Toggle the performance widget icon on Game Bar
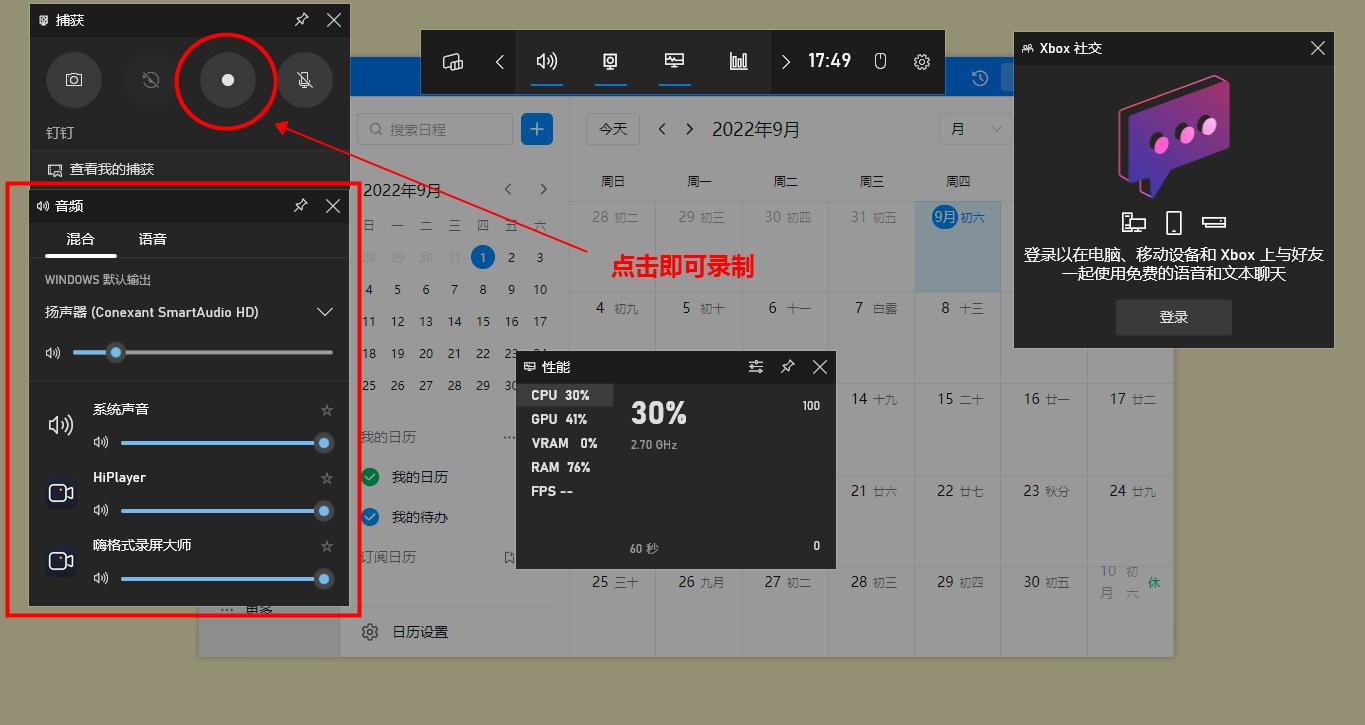The height and width of the screenshot is (725, 1365). click(x=675, y=62)
